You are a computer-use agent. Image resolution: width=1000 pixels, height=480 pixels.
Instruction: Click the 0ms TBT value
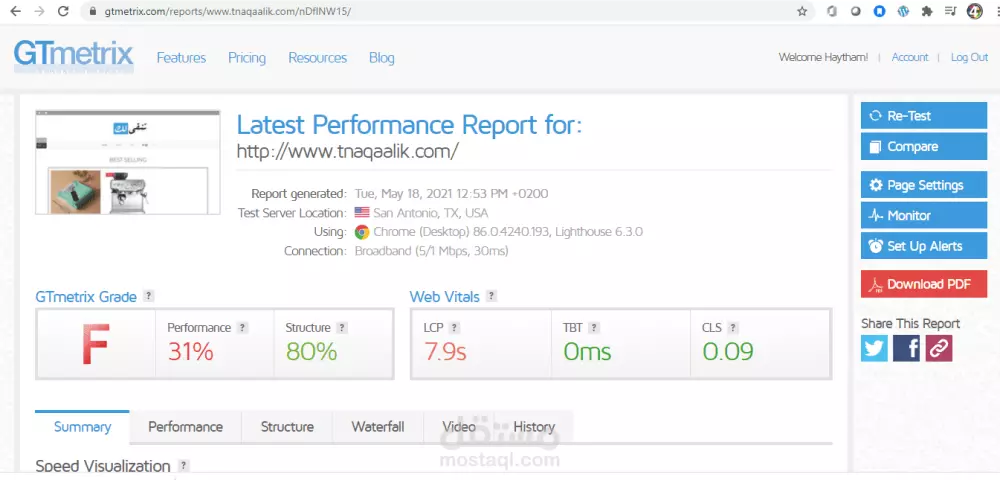tap(587, 351)
